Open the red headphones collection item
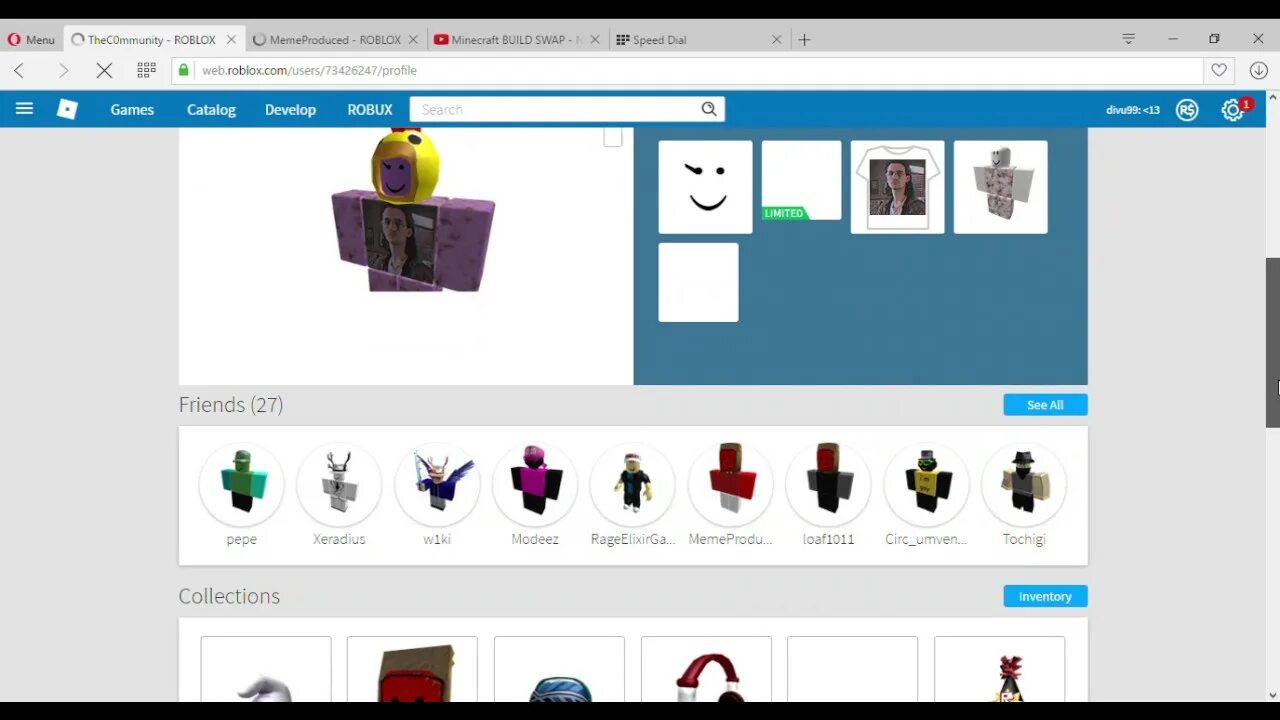 706,669
